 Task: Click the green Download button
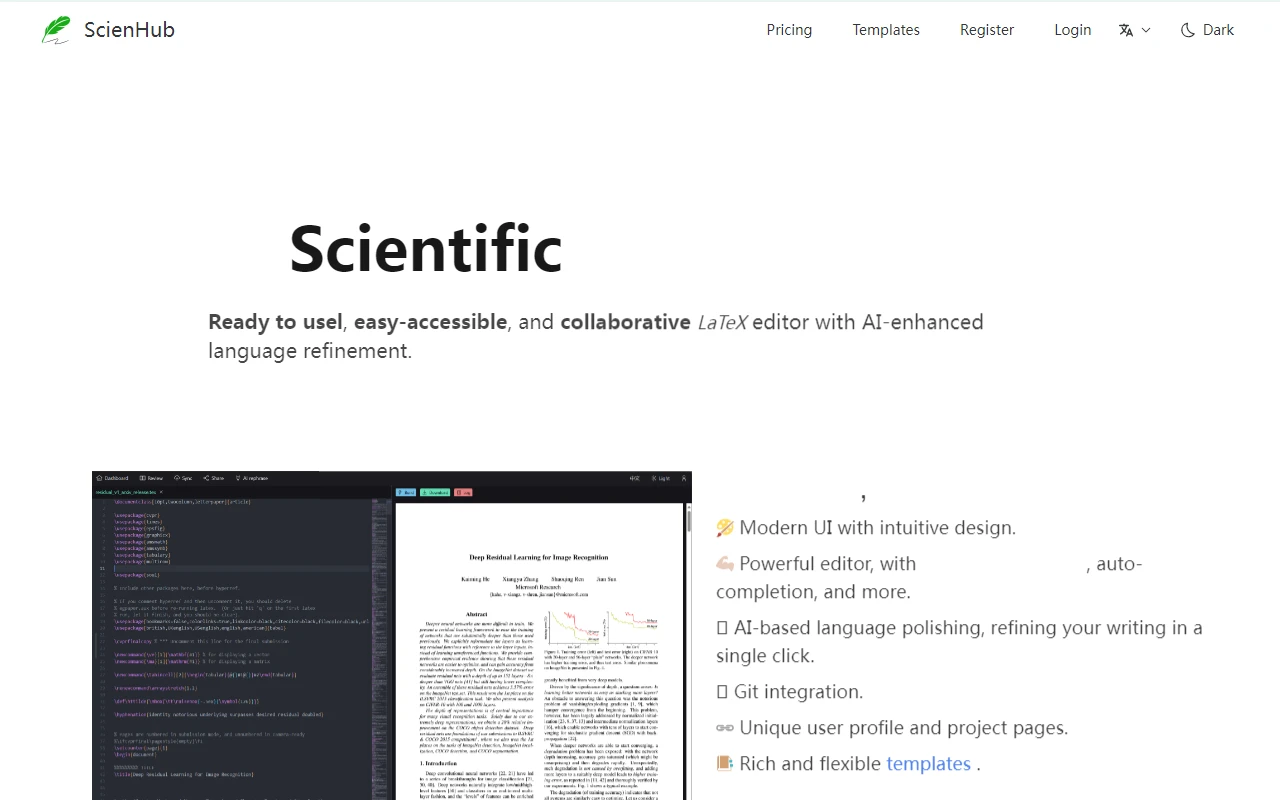click(436, 492)
